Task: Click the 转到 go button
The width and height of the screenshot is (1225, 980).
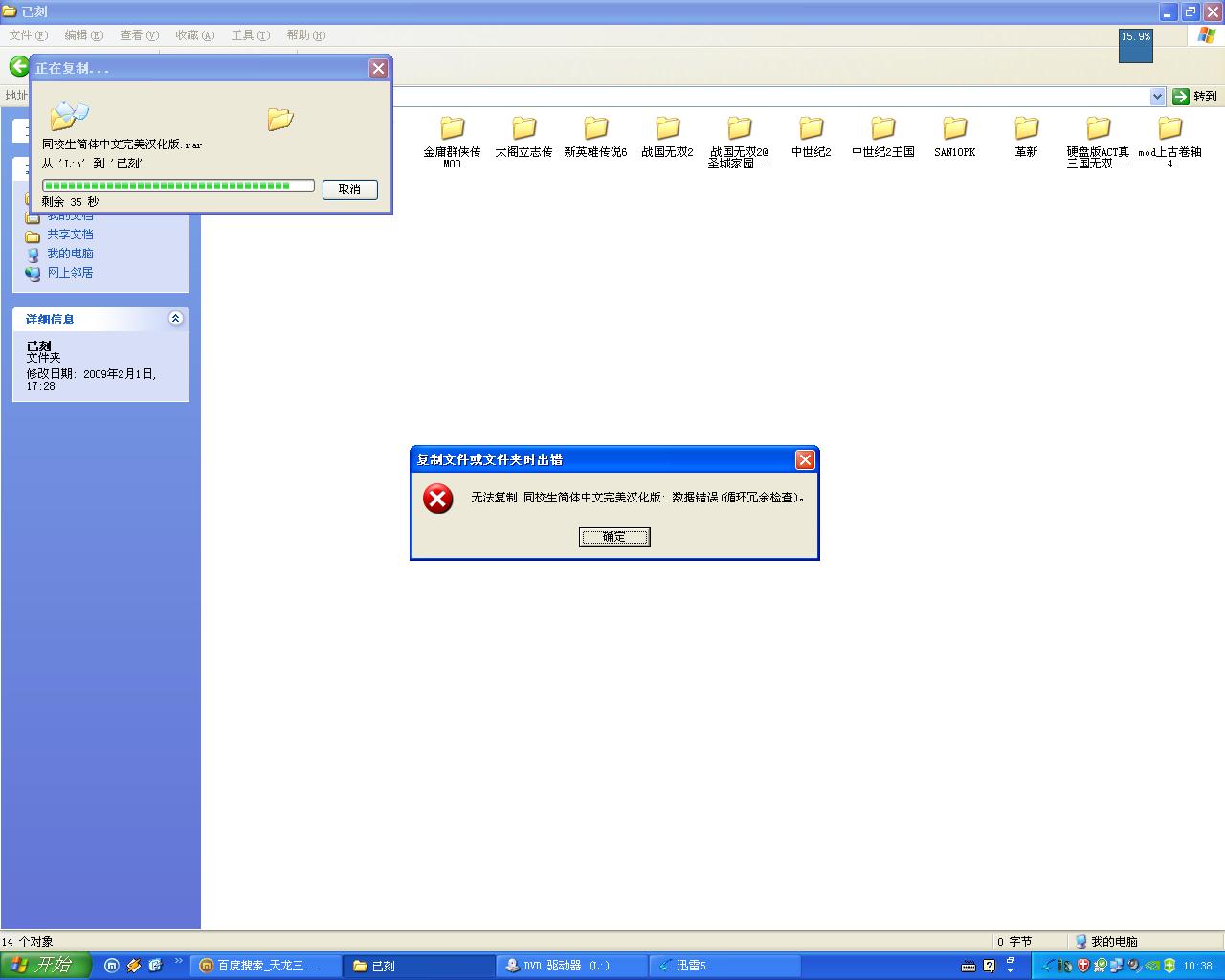Action: 1194,97
